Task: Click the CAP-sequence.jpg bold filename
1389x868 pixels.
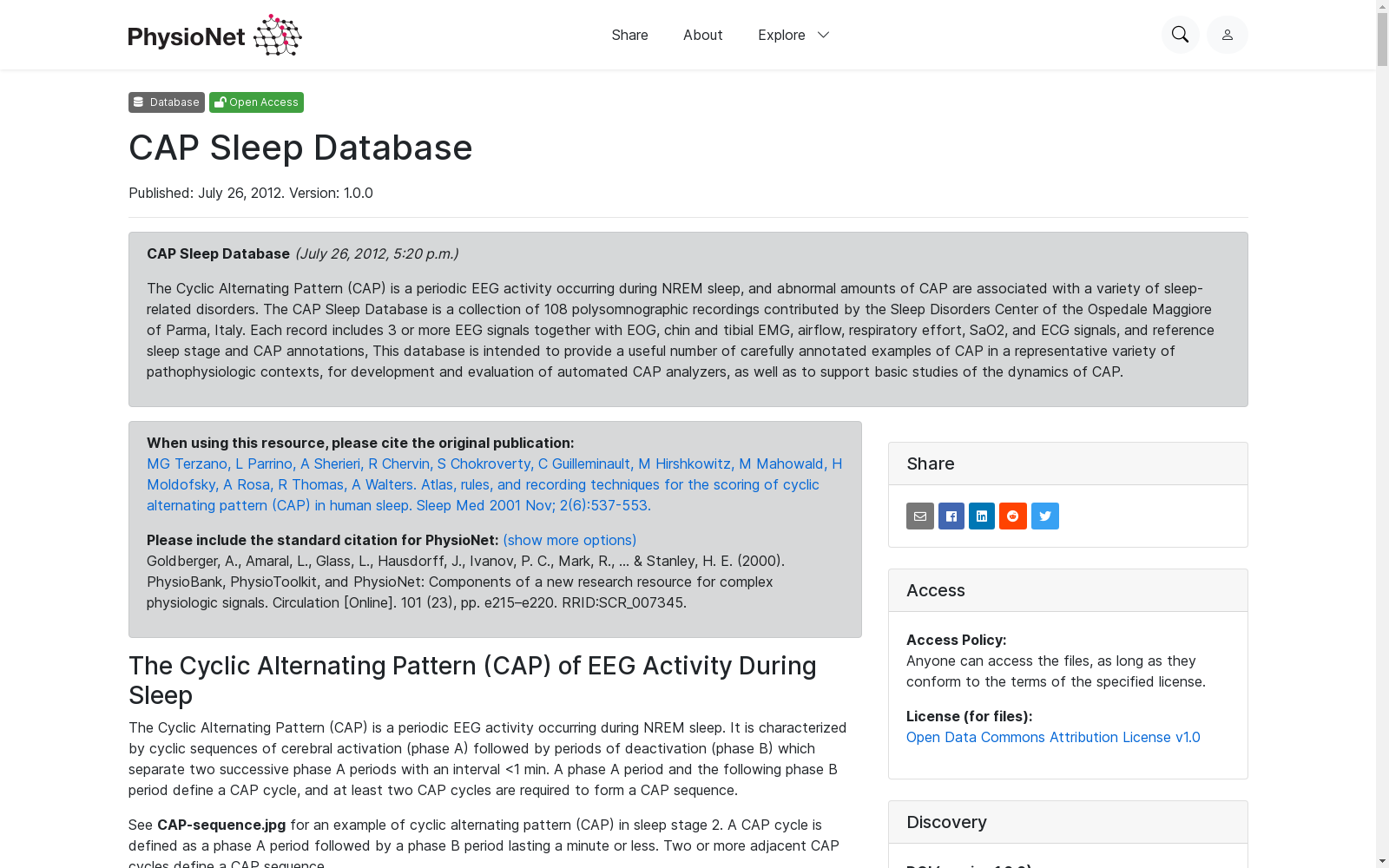Action: 221,825
